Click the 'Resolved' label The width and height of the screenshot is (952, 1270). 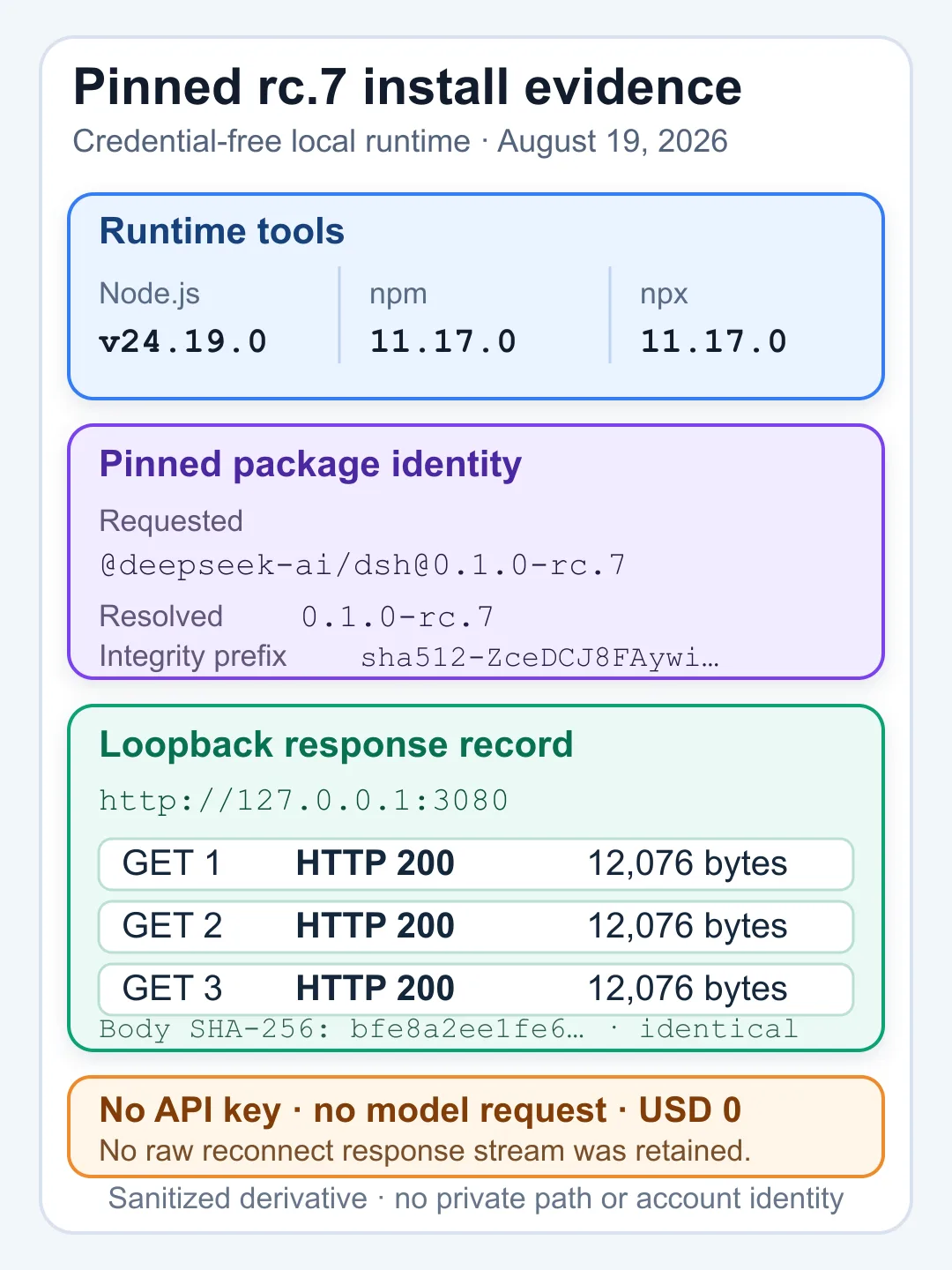point(161,616)
